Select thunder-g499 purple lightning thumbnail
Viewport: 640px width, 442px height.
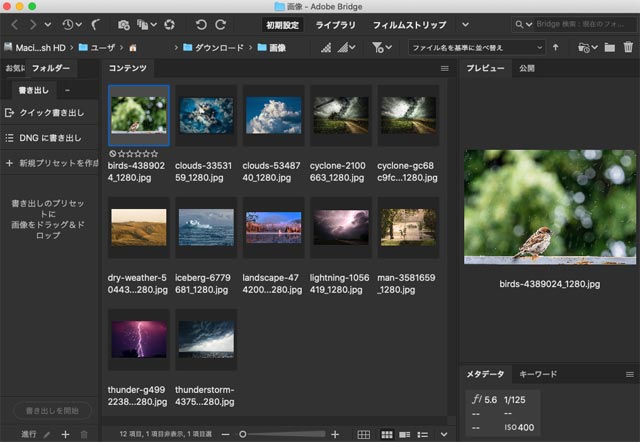click(x=139, y=339)
